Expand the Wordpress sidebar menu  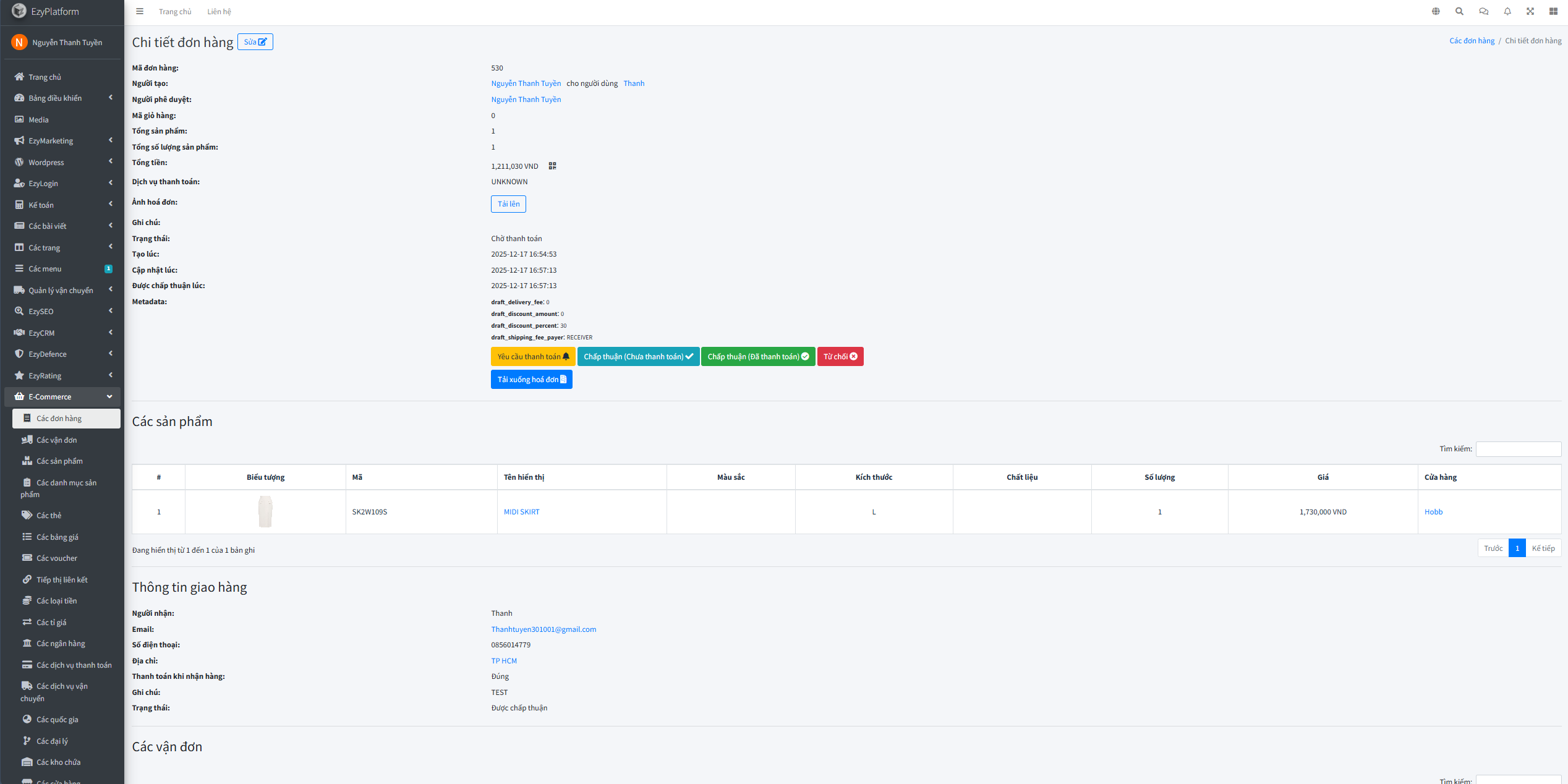click(62, 162)
